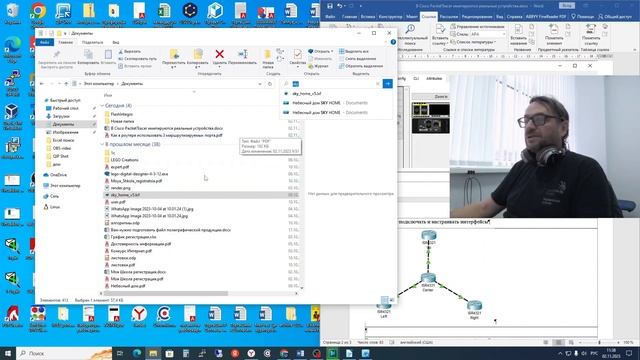Click Share (Общий доступ) in Word
Screen dimensions: 640x360
click(614, 17)
